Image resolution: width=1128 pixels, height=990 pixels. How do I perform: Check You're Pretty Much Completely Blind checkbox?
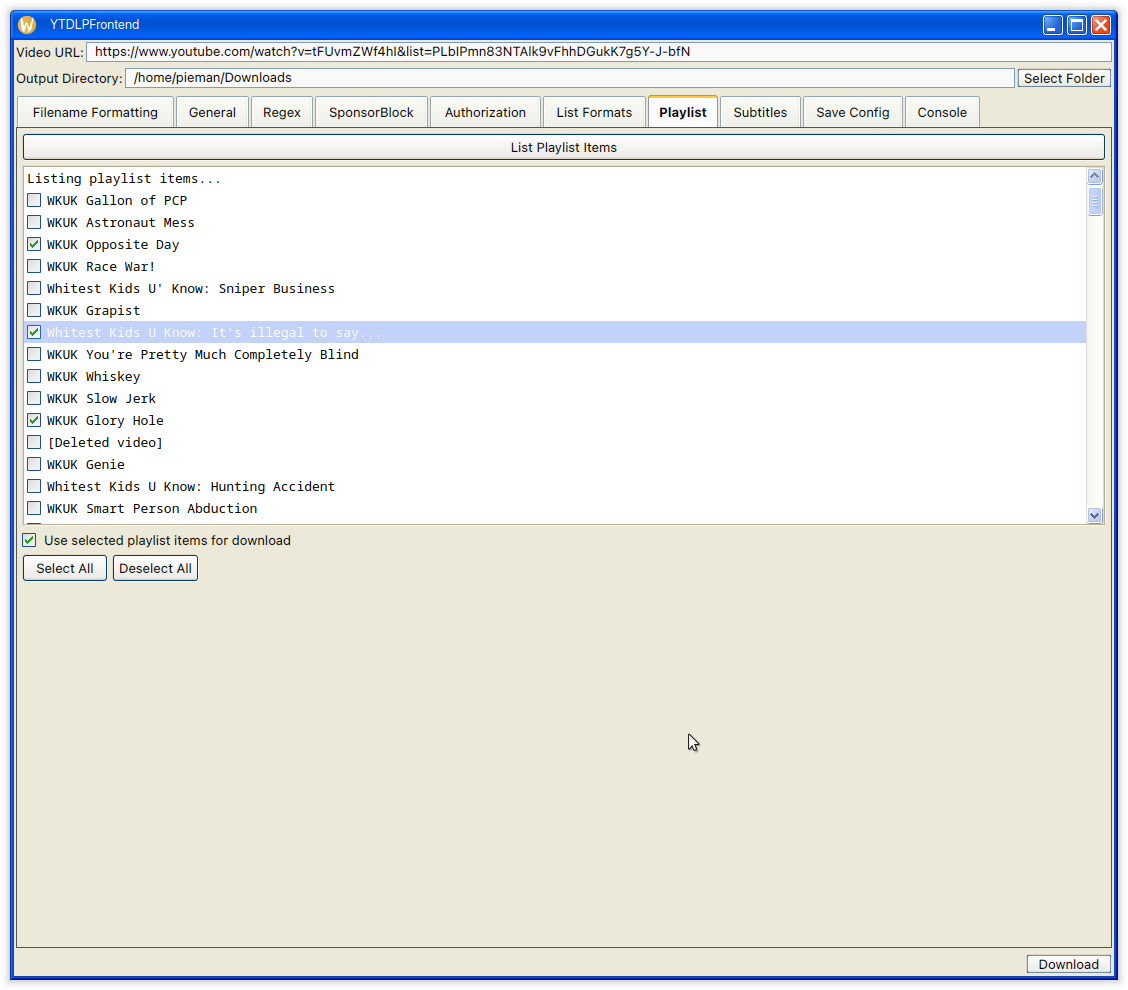[x=34, y=354]
